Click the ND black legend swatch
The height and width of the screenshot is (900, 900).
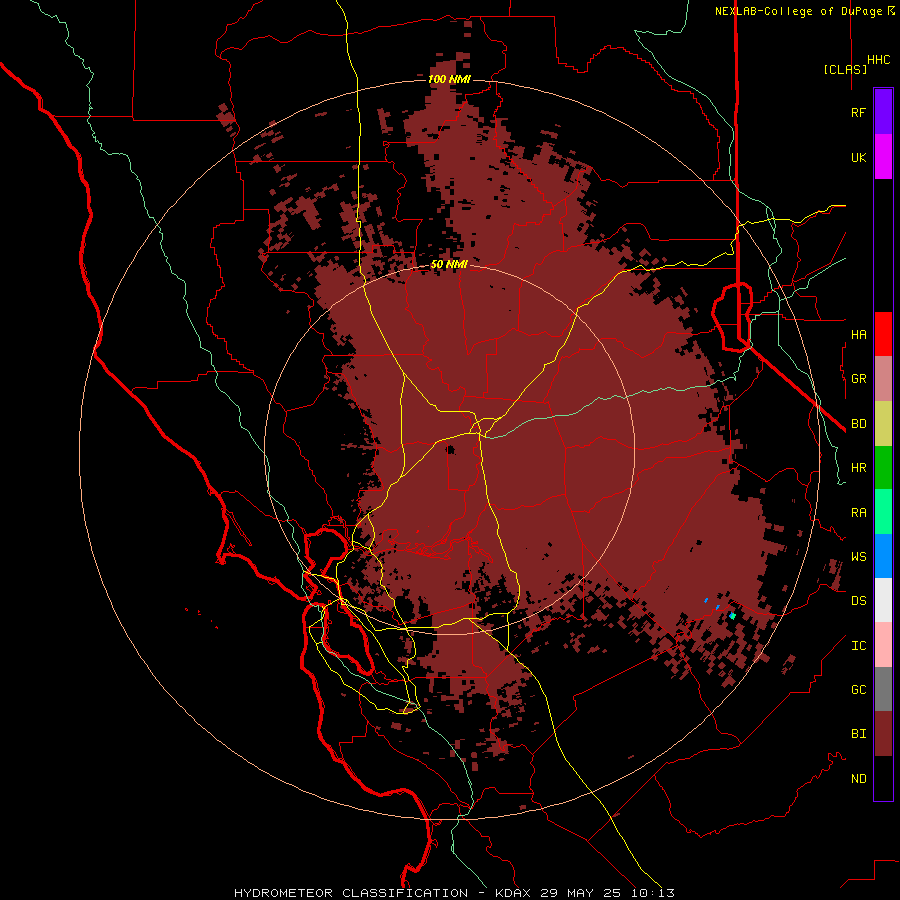[883, 778]
